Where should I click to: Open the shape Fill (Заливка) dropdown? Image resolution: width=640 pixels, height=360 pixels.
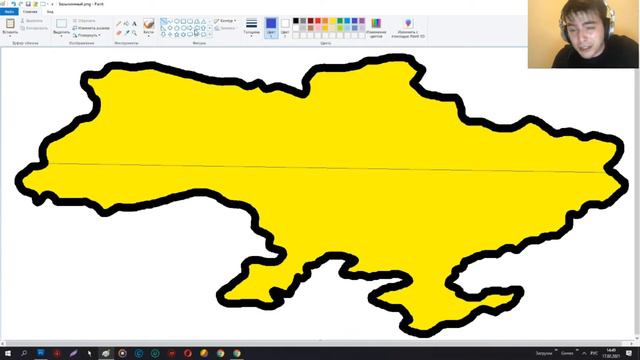point(225,28)
